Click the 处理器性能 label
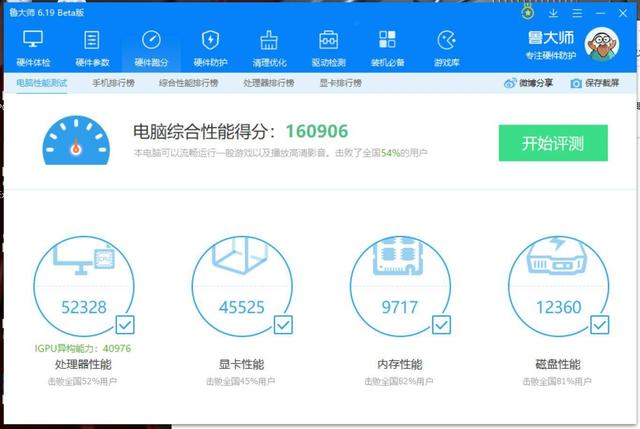 [x=83, y=364]
